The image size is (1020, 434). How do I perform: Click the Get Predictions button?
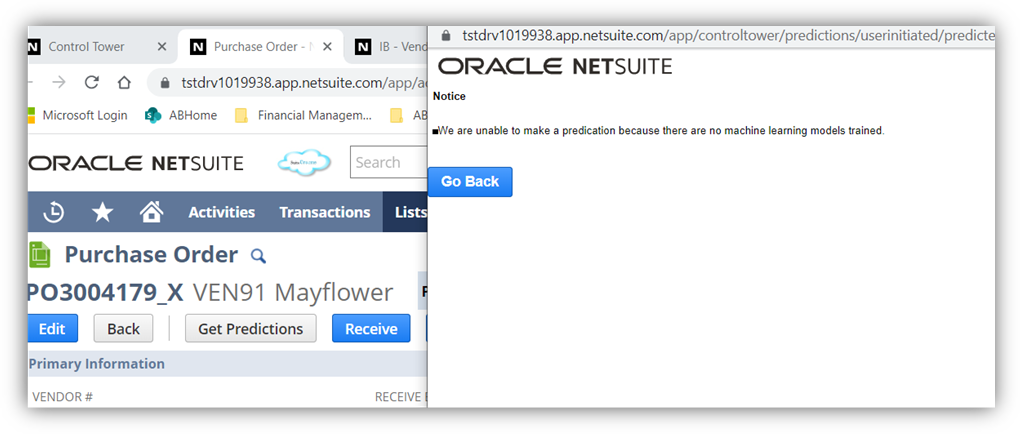(250, 329)
